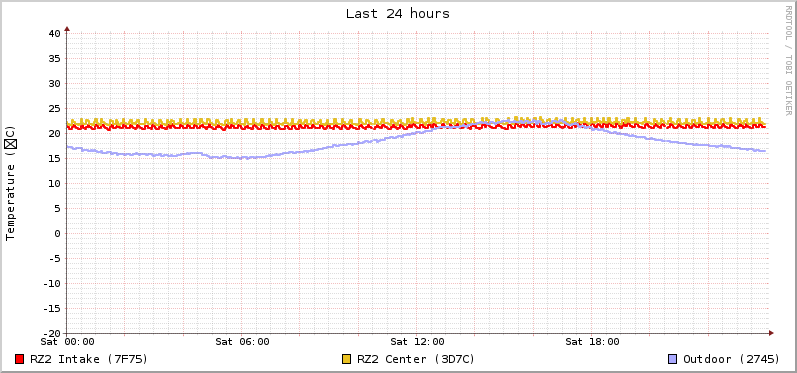
Task: Click the 'Sat 06:00' x-axis label
Action: [x=242, y=341]
